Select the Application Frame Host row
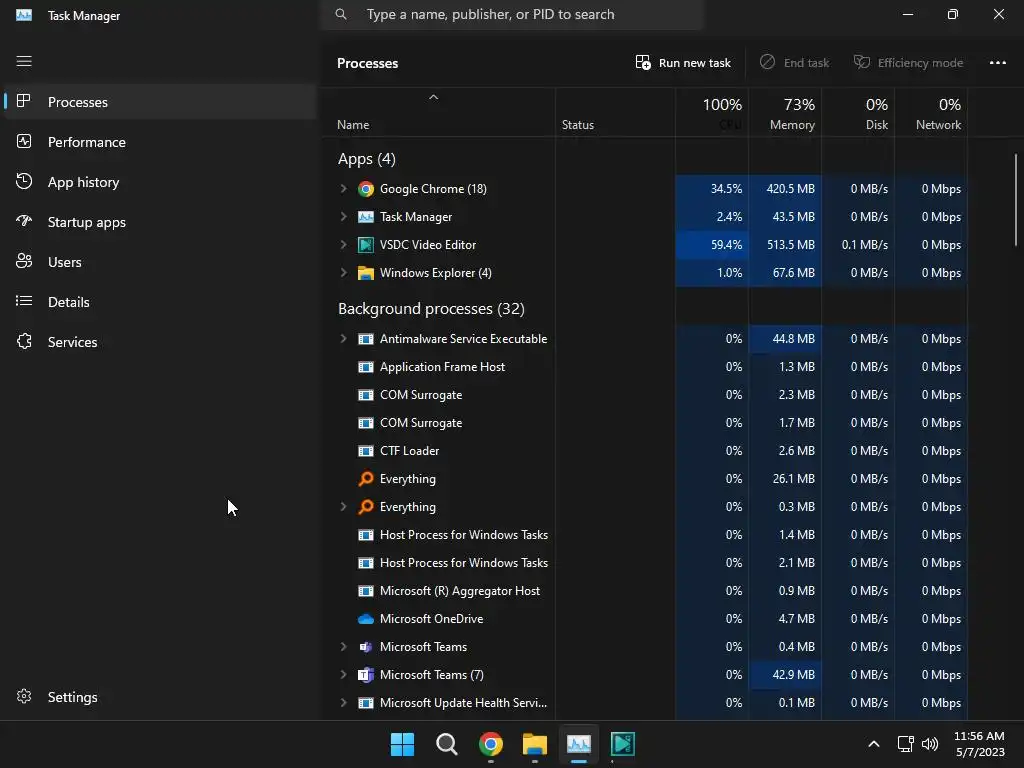Image resolution: width=1024 pixels, height=768 pixels. point(645,367)
